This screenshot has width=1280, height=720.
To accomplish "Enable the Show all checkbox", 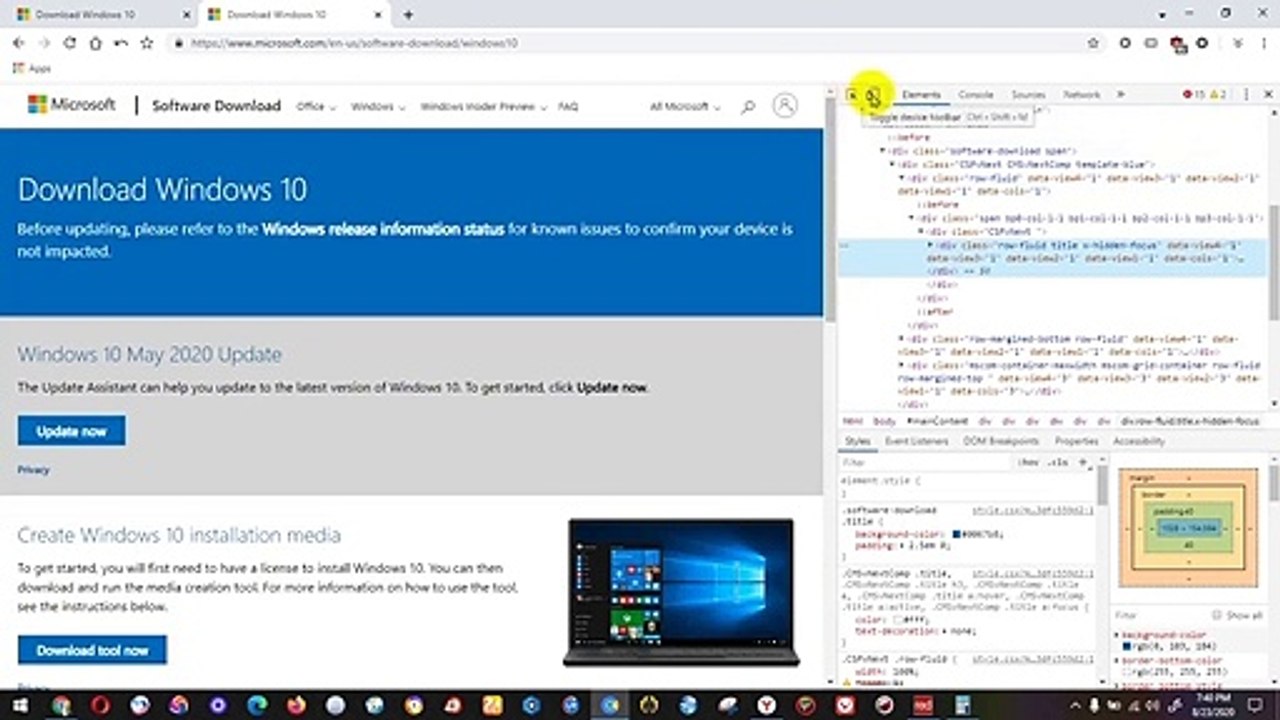I will click(1217, 615).
